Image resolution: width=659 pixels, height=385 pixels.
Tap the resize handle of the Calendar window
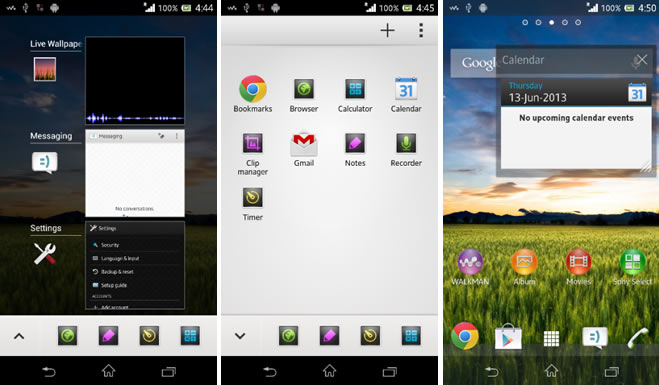pyautogui.click(x=646, y=166)
